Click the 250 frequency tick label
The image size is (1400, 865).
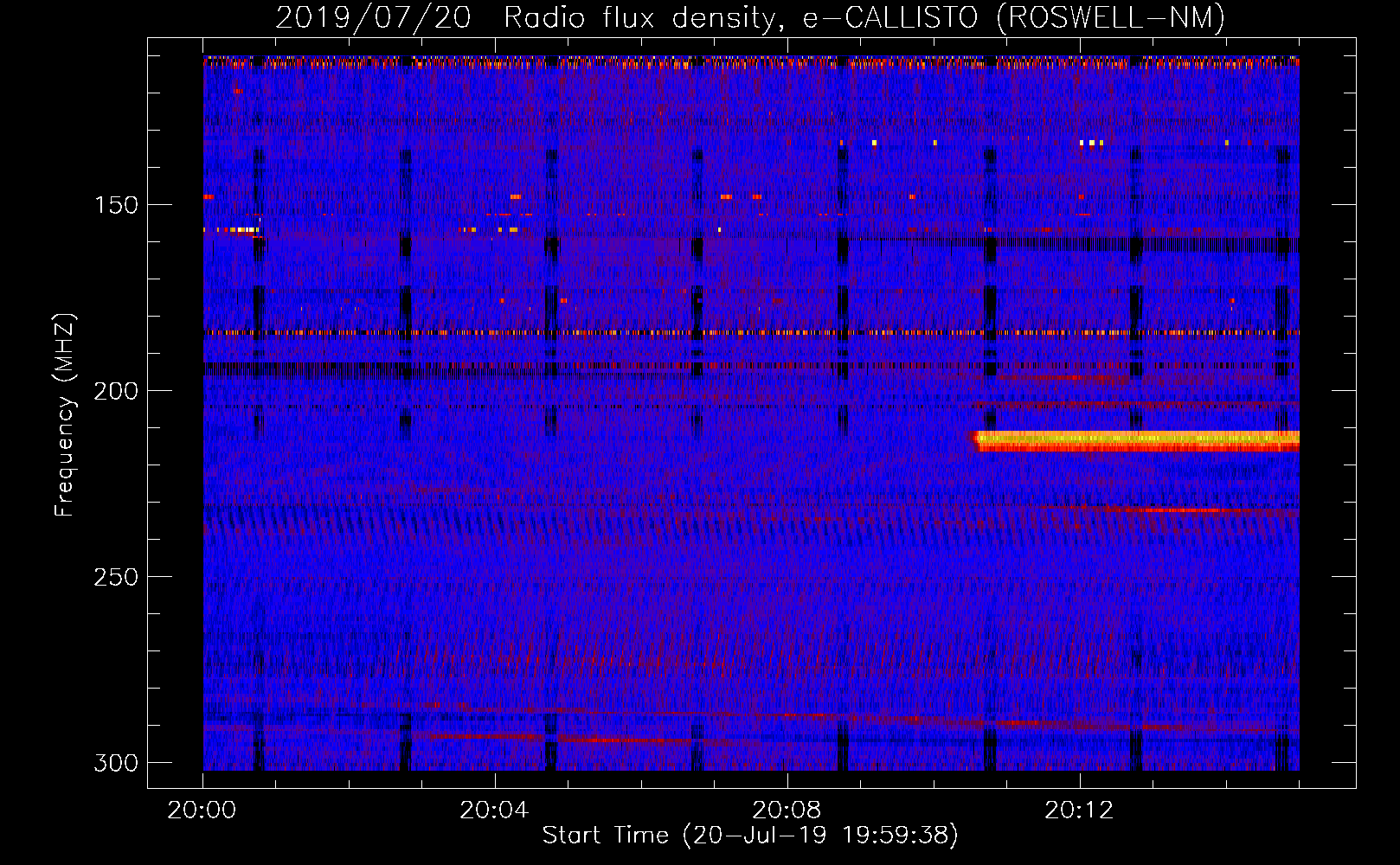pos(116,577)
